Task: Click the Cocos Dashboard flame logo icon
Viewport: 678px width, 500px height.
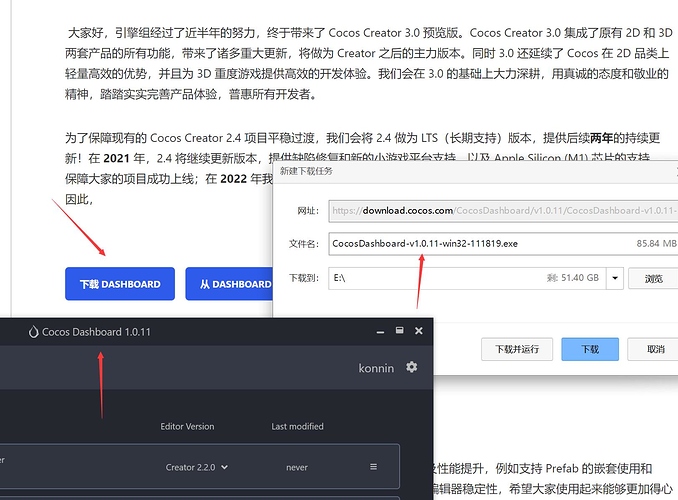Action: point(33,332)
